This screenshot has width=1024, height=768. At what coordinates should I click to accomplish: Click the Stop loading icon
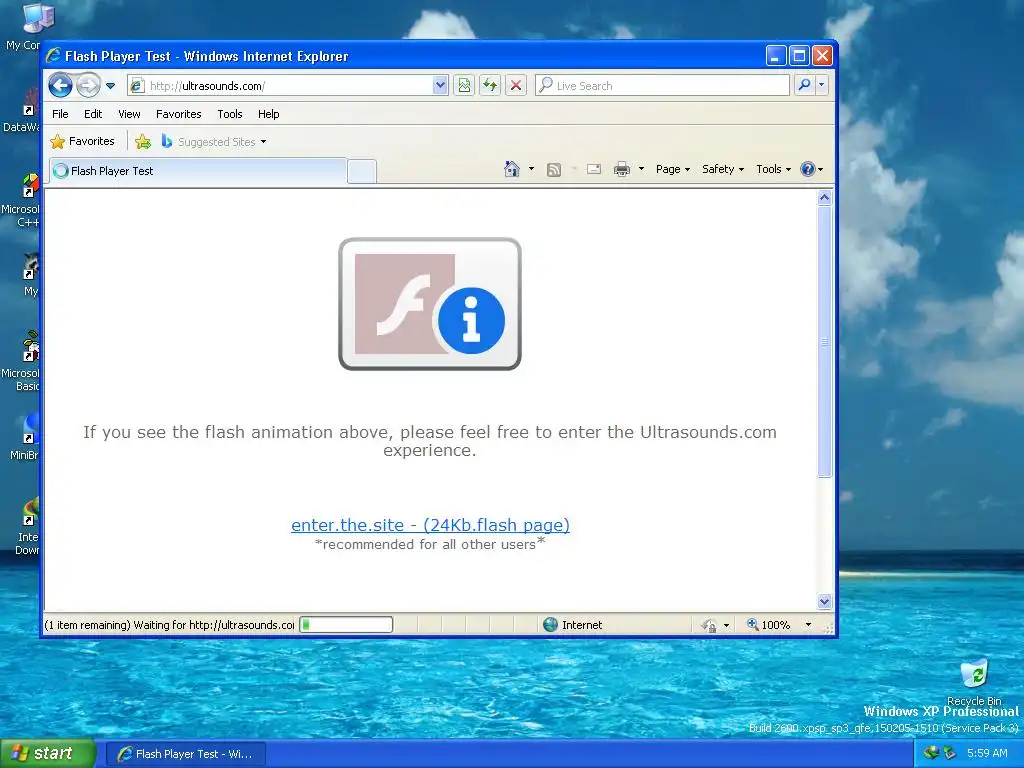(x=516, y=86)
